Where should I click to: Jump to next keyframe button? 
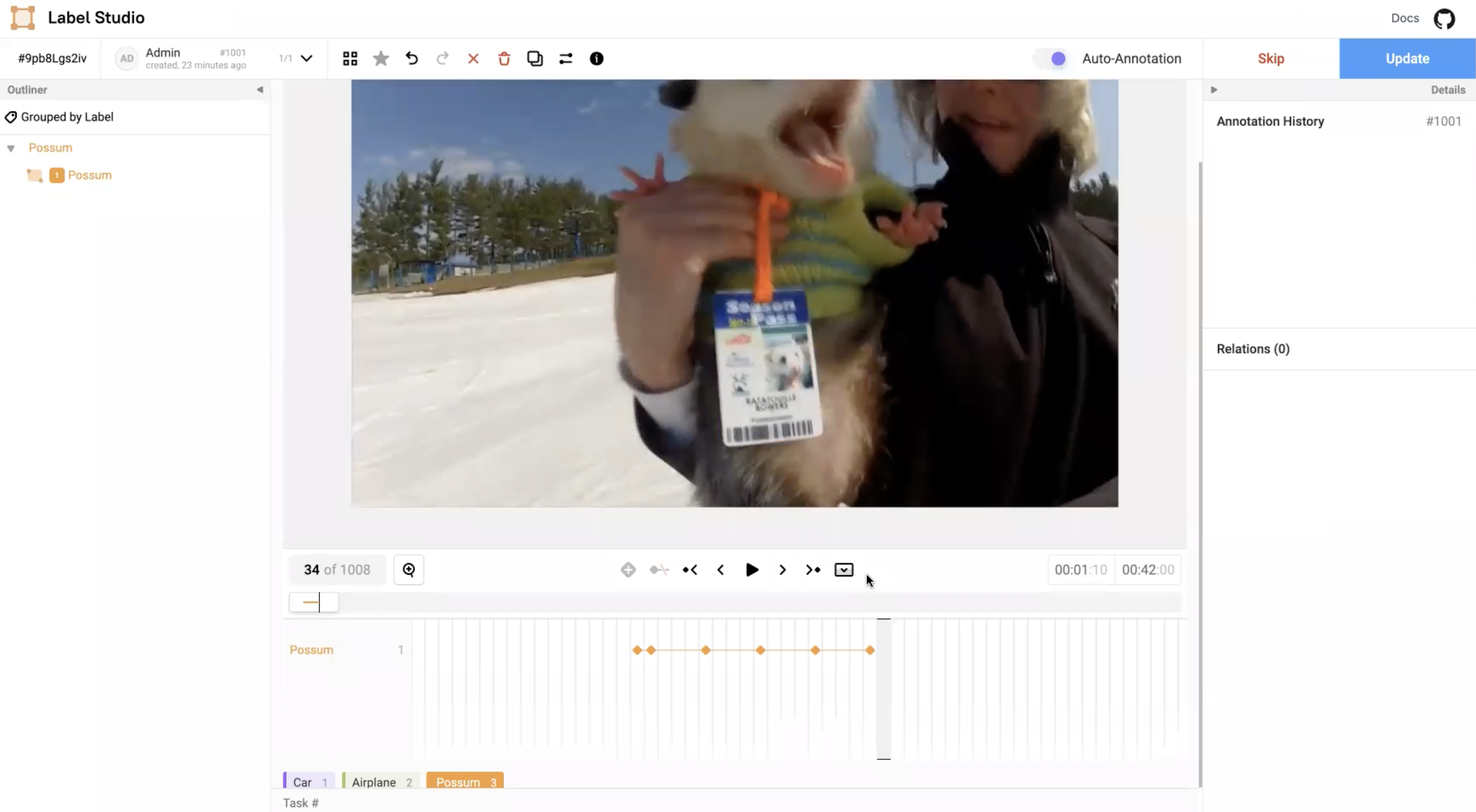coord(813,570)
